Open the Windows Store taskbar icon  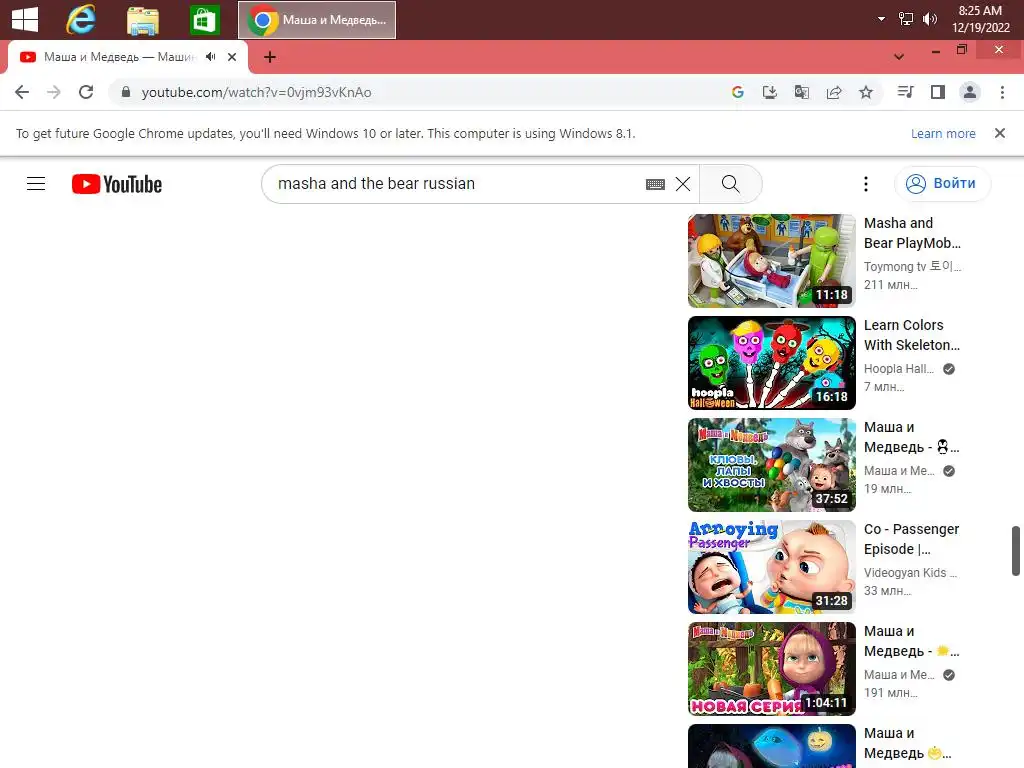click(x=204, y=20)
